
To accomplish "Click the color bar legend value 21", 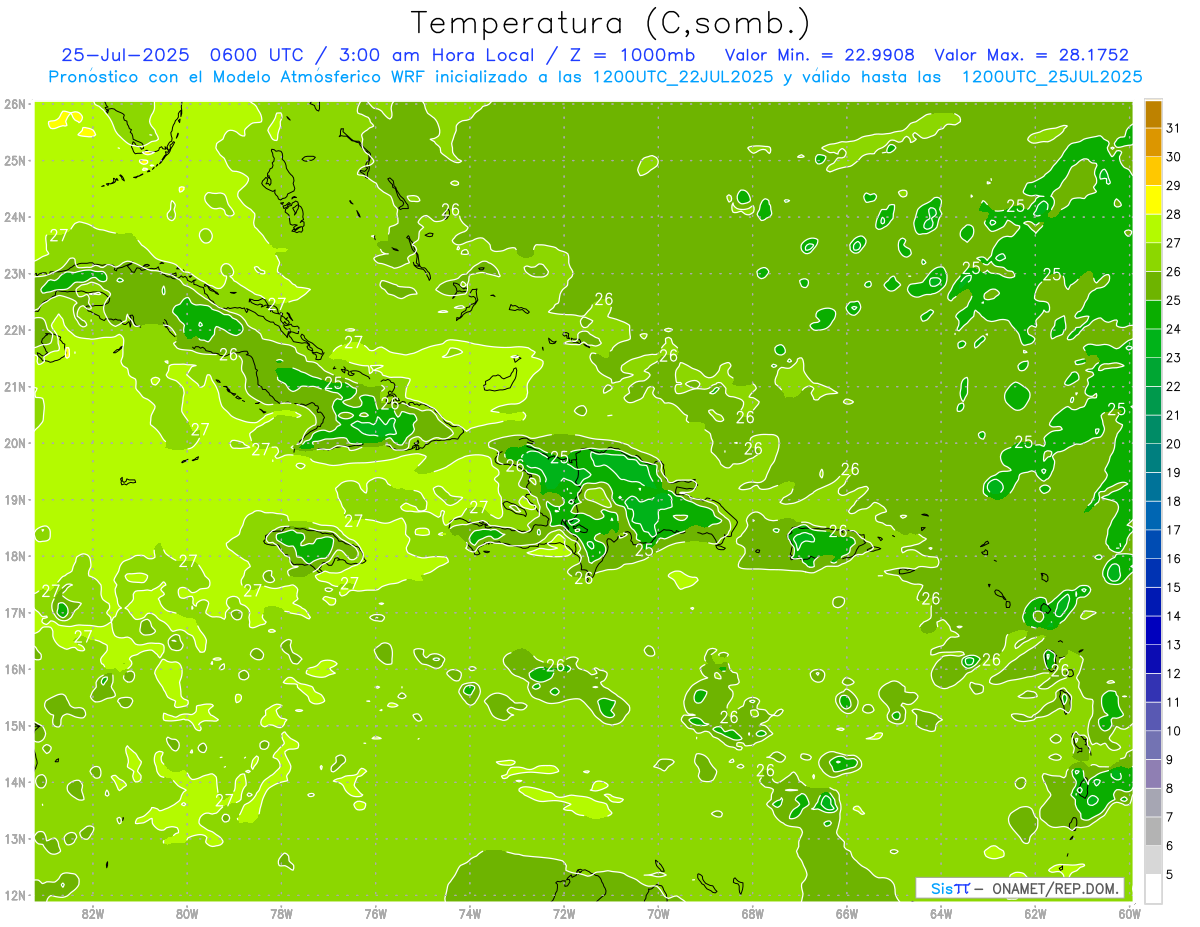I will click(x=1174, y=415).
